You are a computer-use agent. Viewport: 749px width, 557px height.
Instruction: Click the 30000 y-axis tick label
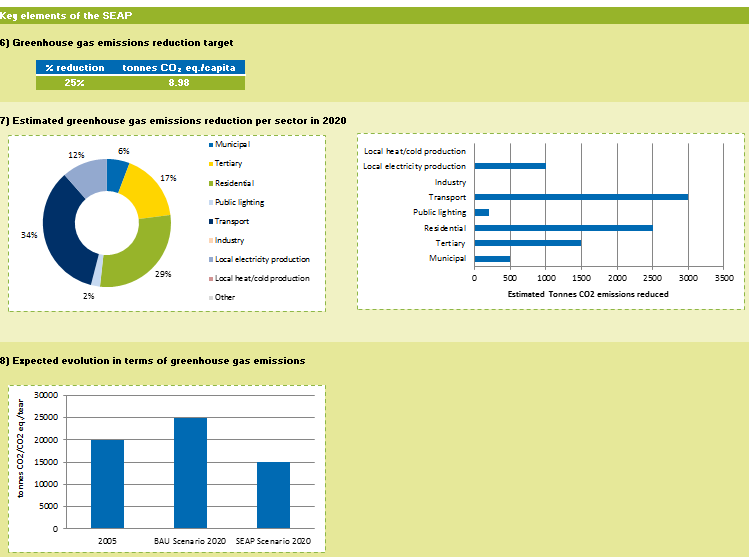click(x=46, y=396)
